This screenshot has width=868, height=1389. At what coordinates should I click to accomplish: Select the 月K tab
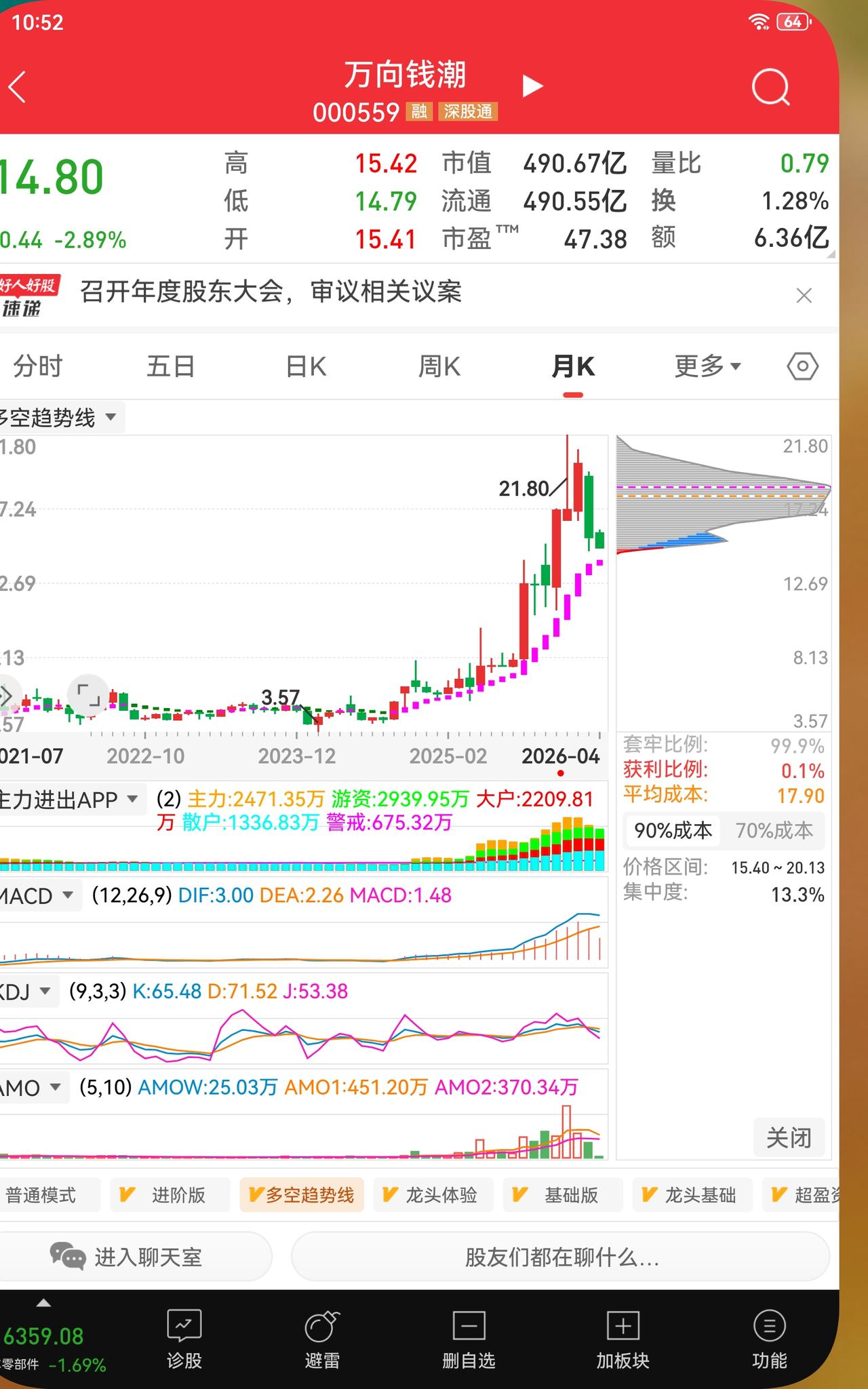click(573, 366)
